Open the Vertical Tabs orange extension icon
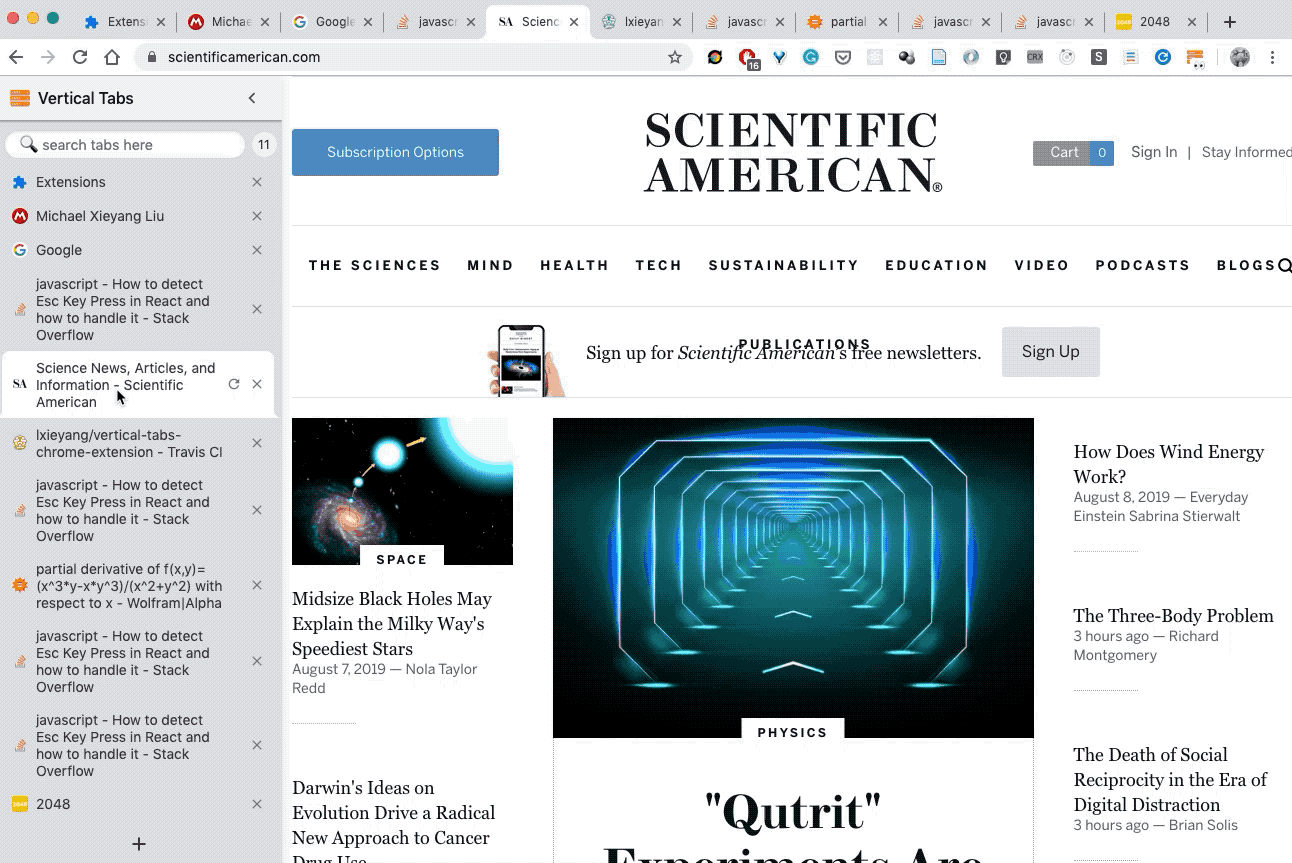 pos(1195,58)
